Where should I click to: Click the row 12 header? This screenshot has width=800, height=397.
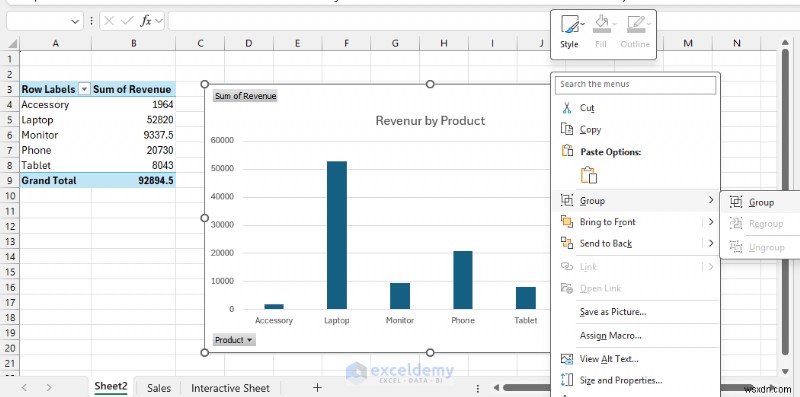point(10,226)
